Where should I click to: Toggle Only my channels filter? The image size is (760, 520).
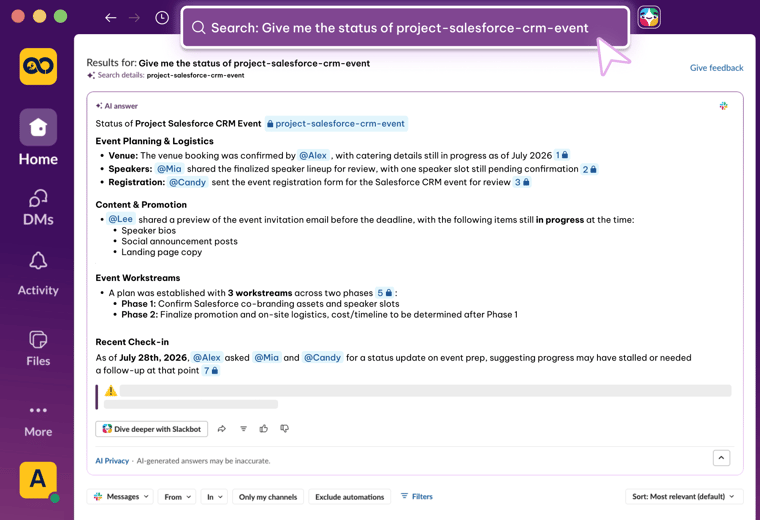coord(268,497)
